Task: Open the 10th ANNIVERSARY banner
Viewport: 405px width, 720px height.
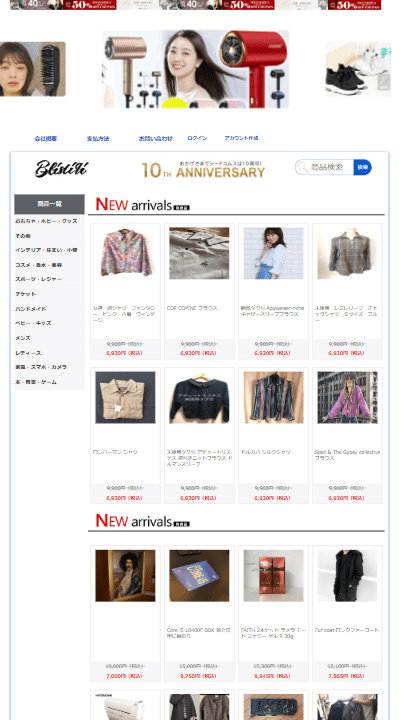Action: click(203, 169)
